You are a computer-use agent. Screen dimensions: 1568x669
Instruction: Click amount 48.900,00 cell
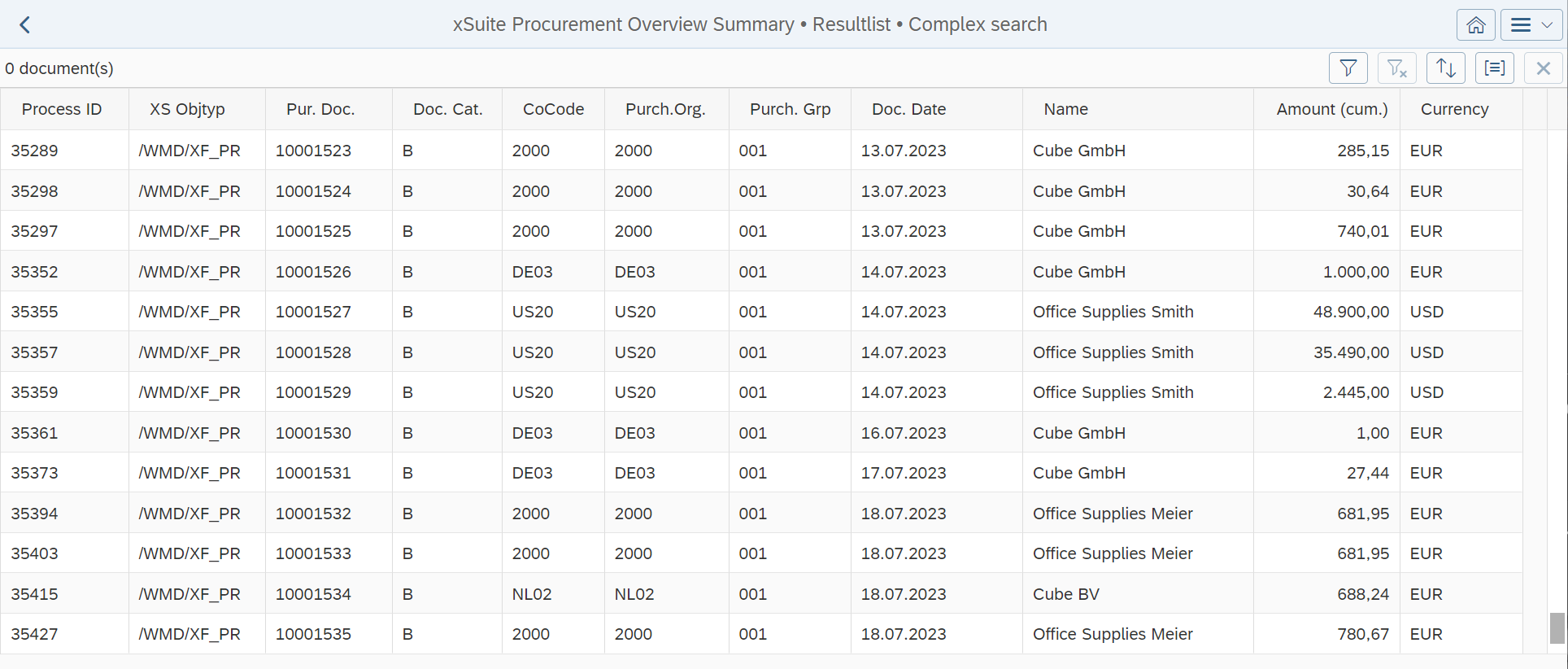tap(1326, 312)
